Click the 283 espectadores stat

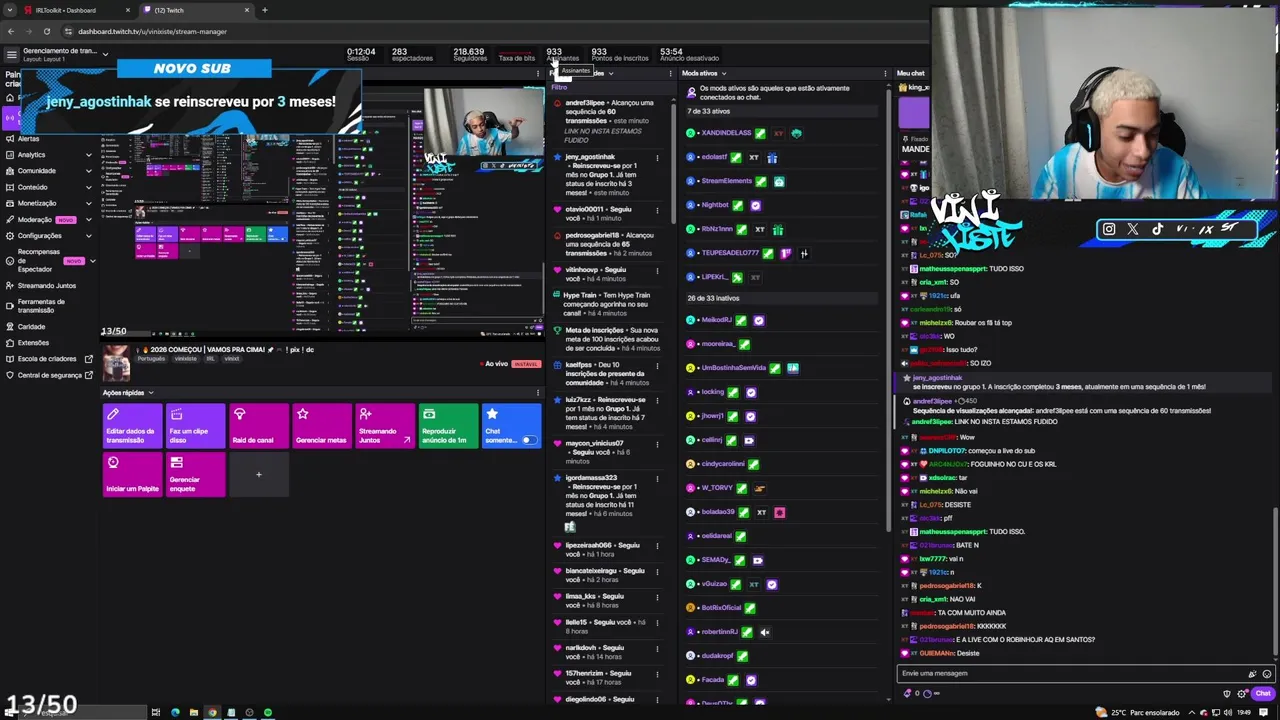click(412, 54)
